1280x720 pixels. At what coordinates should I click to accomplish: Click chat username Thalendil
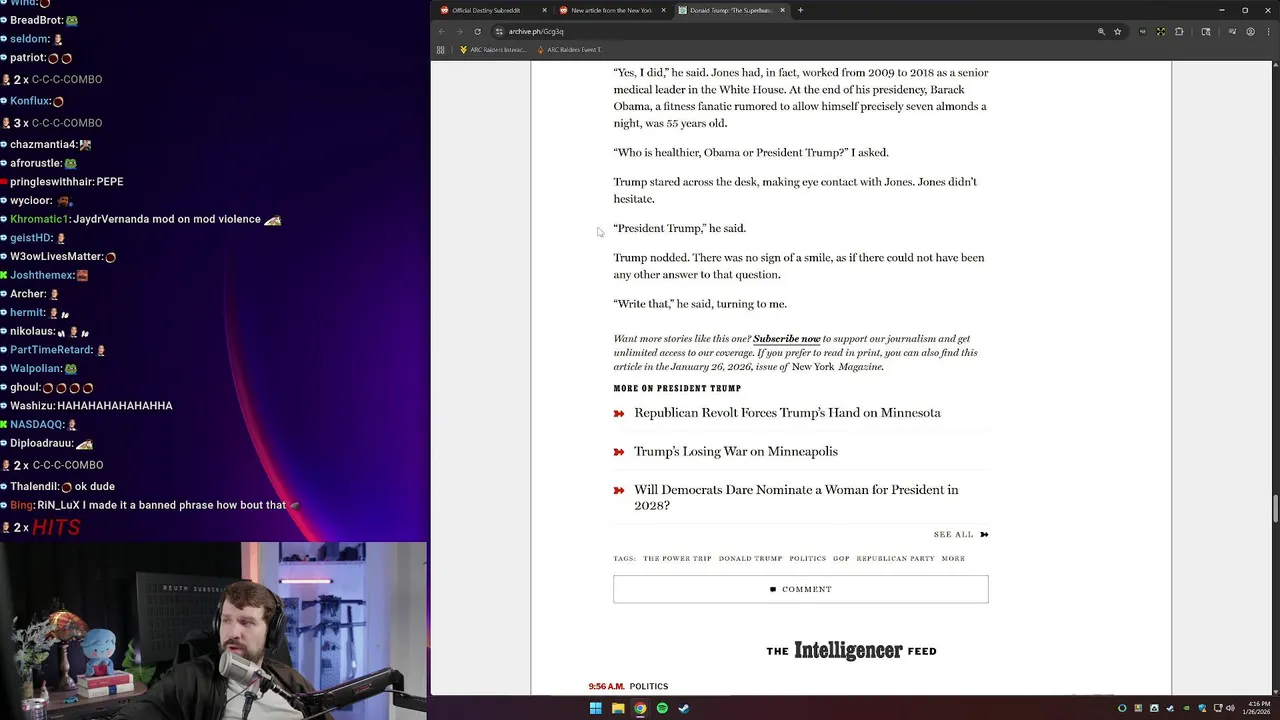pyautogui.click(x=33, y=487)
